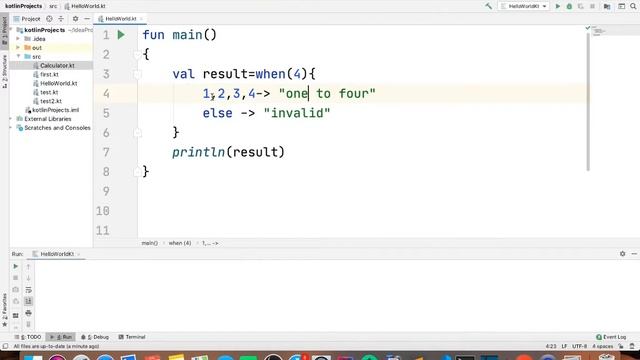Toggle soft-wrap in Run console
The width and height of the screenshot is (640, 360).
click(28, 290)
